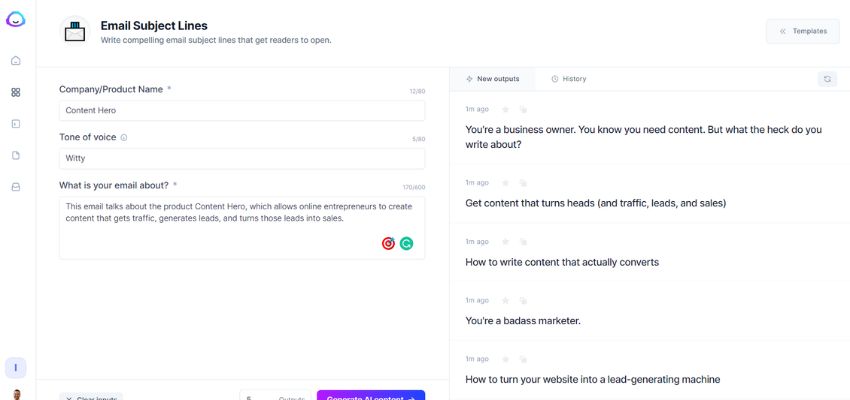This screenshot has width=850, height=400.
Task: Click the red target extension icon
Action: click(x=388, y=244)
